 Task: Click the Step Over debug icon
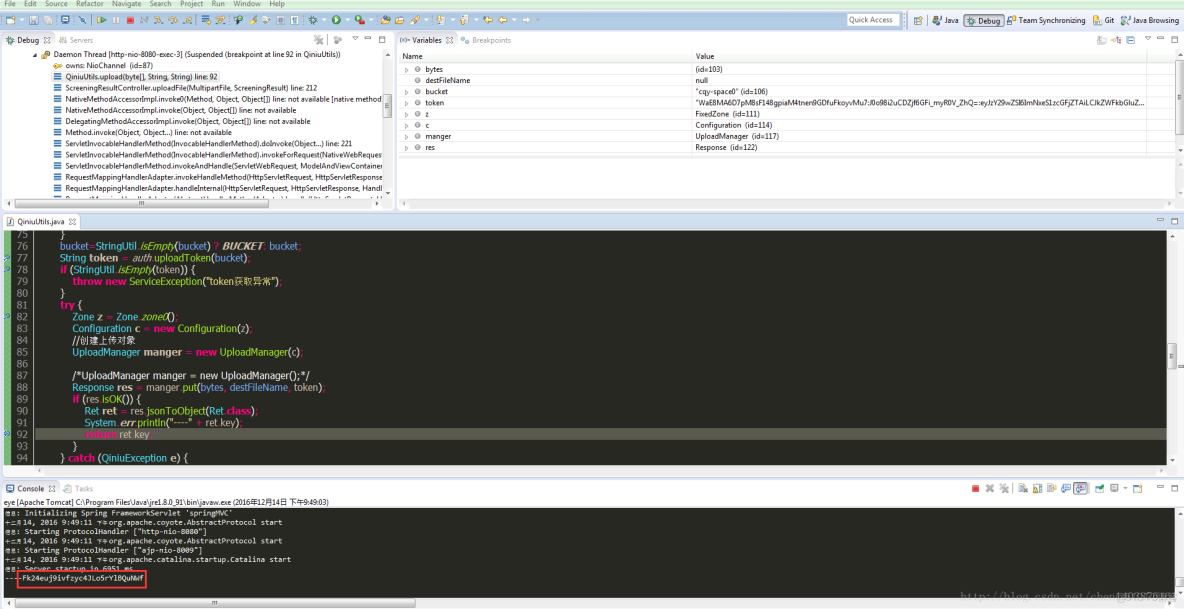click(x=173, y=20)
